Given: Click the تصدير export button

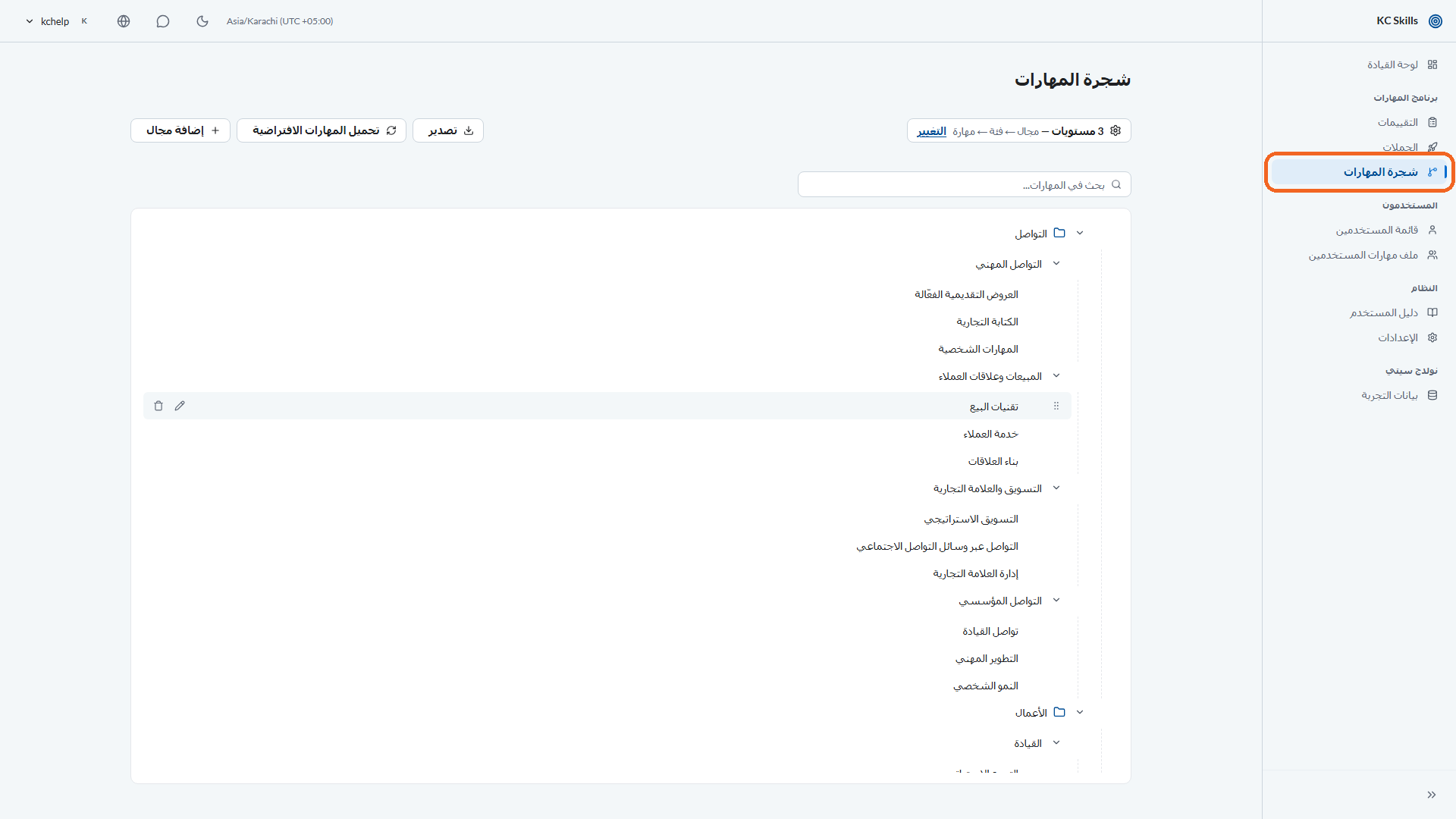Looking at the screenshot, I should (x=448, y=130).
